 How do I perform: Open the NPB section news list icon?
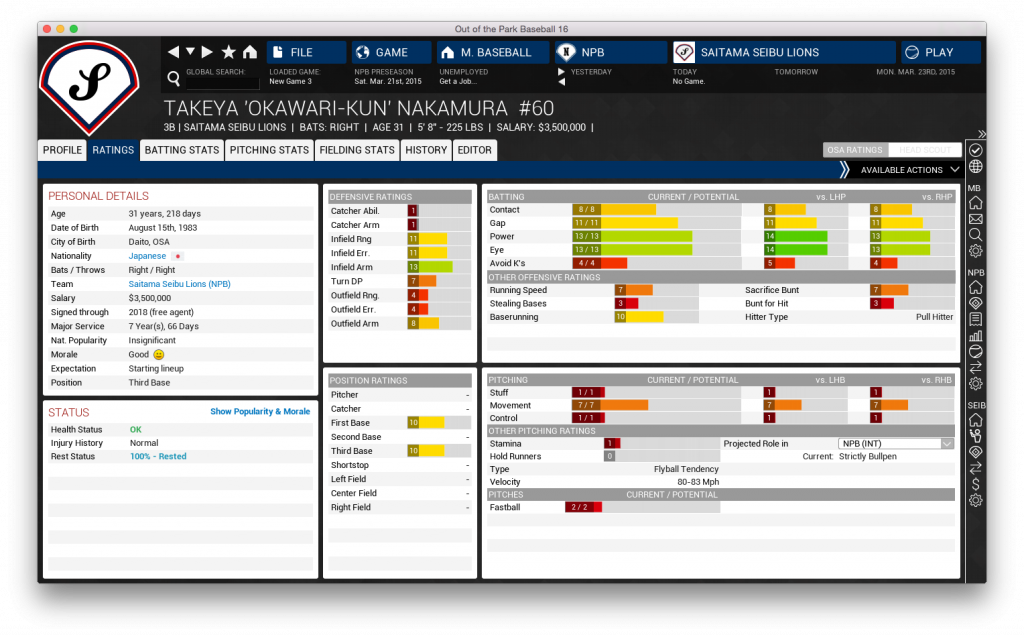(x=976, y=319)
